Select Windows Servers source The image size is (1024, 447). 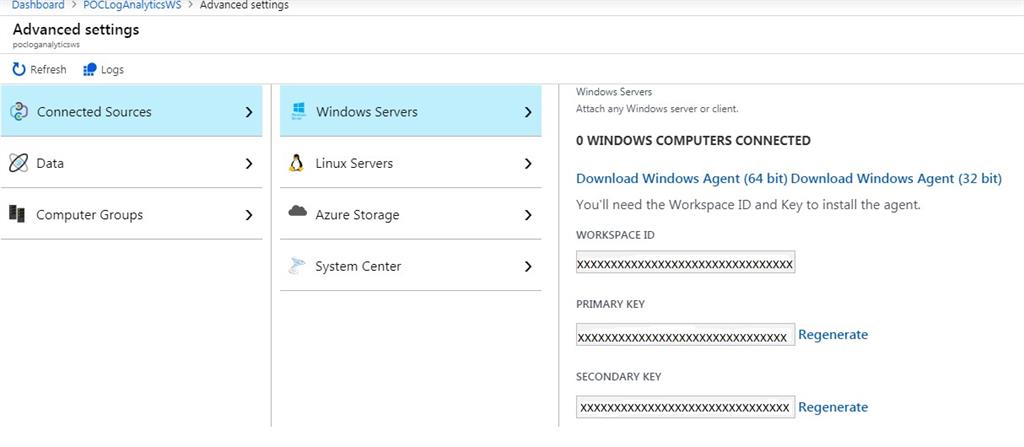coord(411,111)
